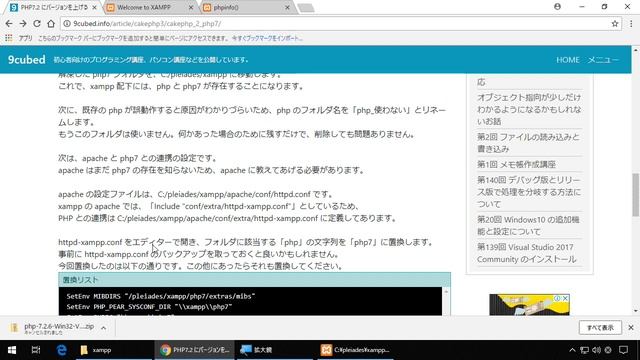Bookmark this page with the star

615,24
